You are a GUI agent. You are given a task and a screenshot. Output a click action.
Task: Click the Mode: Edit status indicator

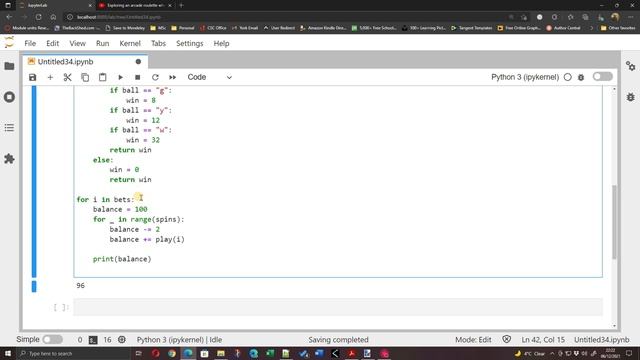(473, 340)
